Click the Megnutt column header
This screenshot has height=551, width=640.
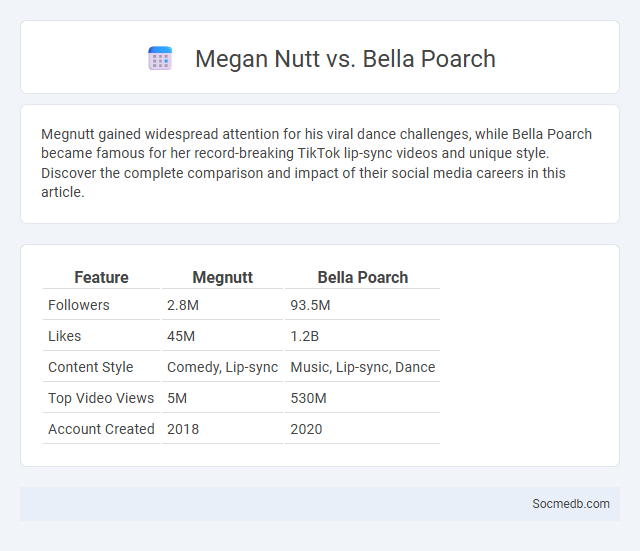222,278
